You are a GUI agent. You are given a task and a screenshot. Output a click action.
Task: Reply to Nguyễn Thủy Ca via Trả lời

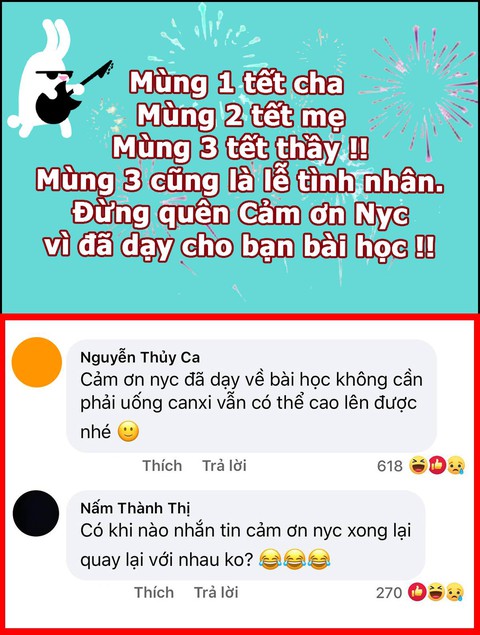click(x=224, y=466)
